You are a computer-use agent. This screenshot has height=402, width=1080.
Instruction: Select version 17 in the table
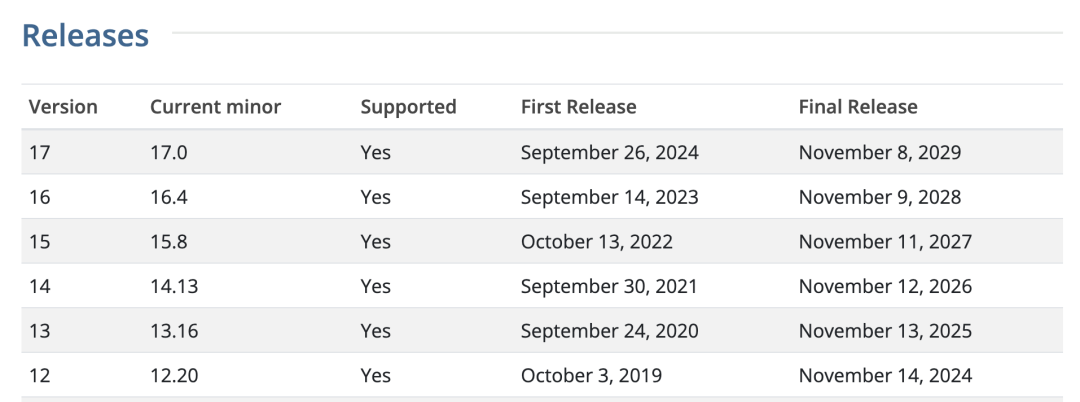[40, 153]
